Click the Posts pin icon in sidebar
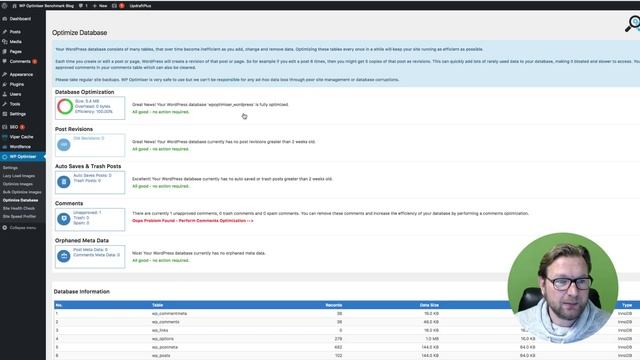640x360 pixels. (4, 32)
